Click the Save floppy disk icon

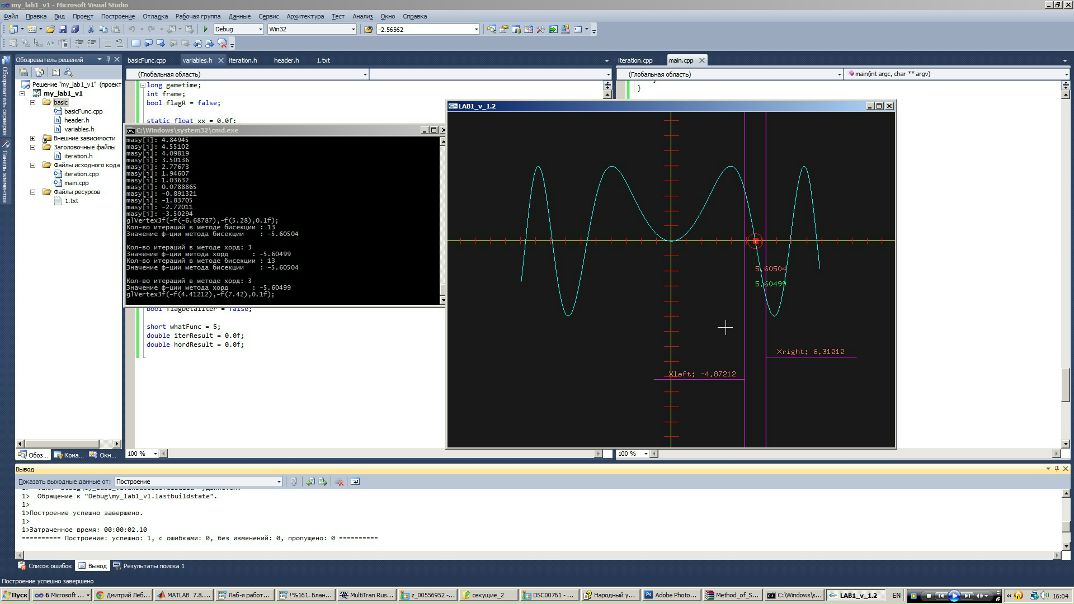(x=62, y=30)
